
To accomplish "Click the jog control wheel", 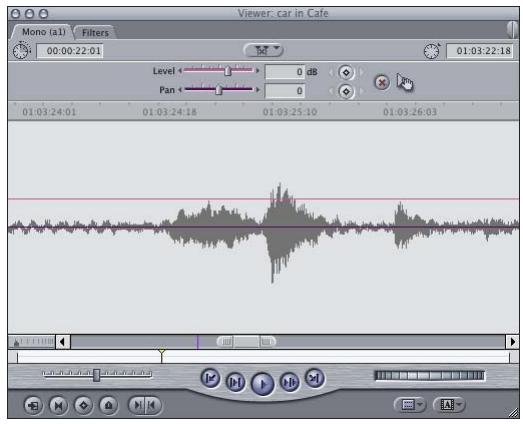I will click(430, 376).
